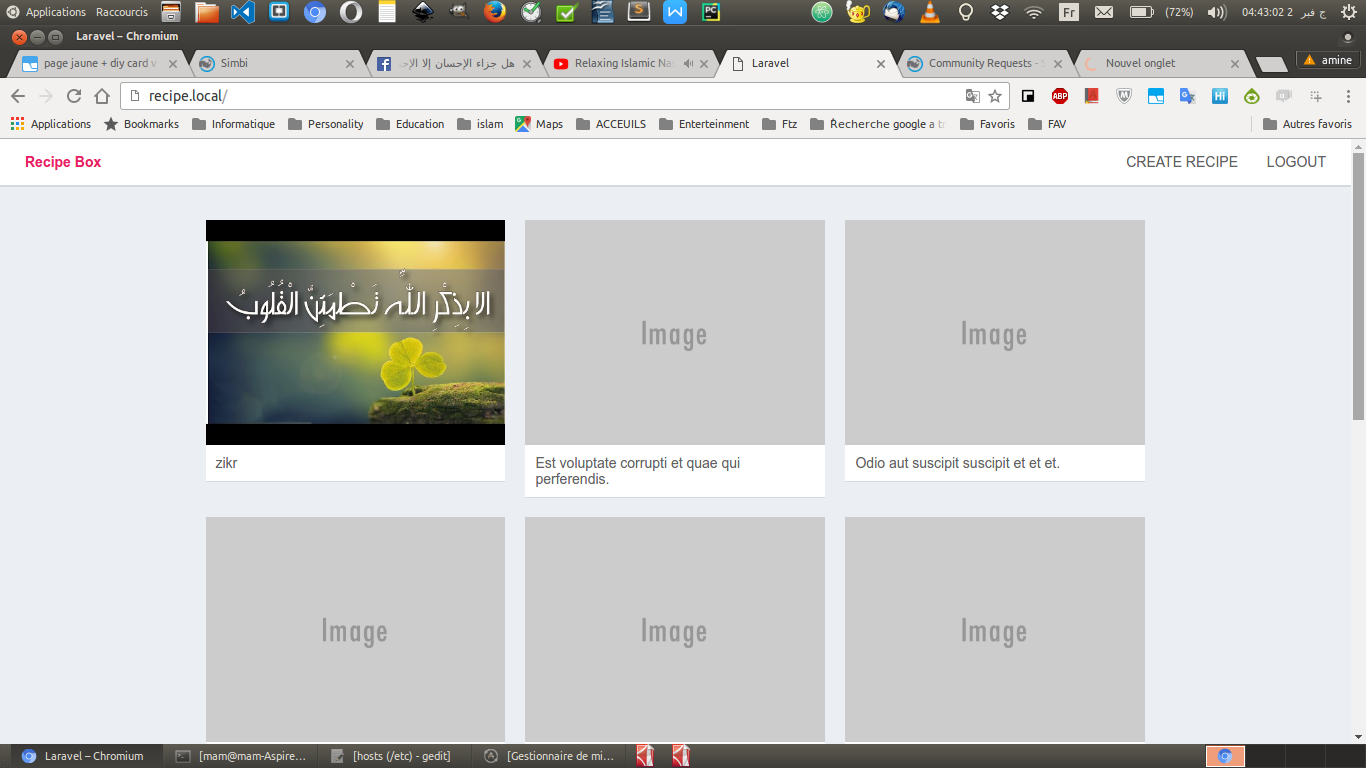Click the Malwarebytes shield extension icon
The height and width of the screenshot is (768, 1366).
pyautogui.click(x=1124, y=96)
